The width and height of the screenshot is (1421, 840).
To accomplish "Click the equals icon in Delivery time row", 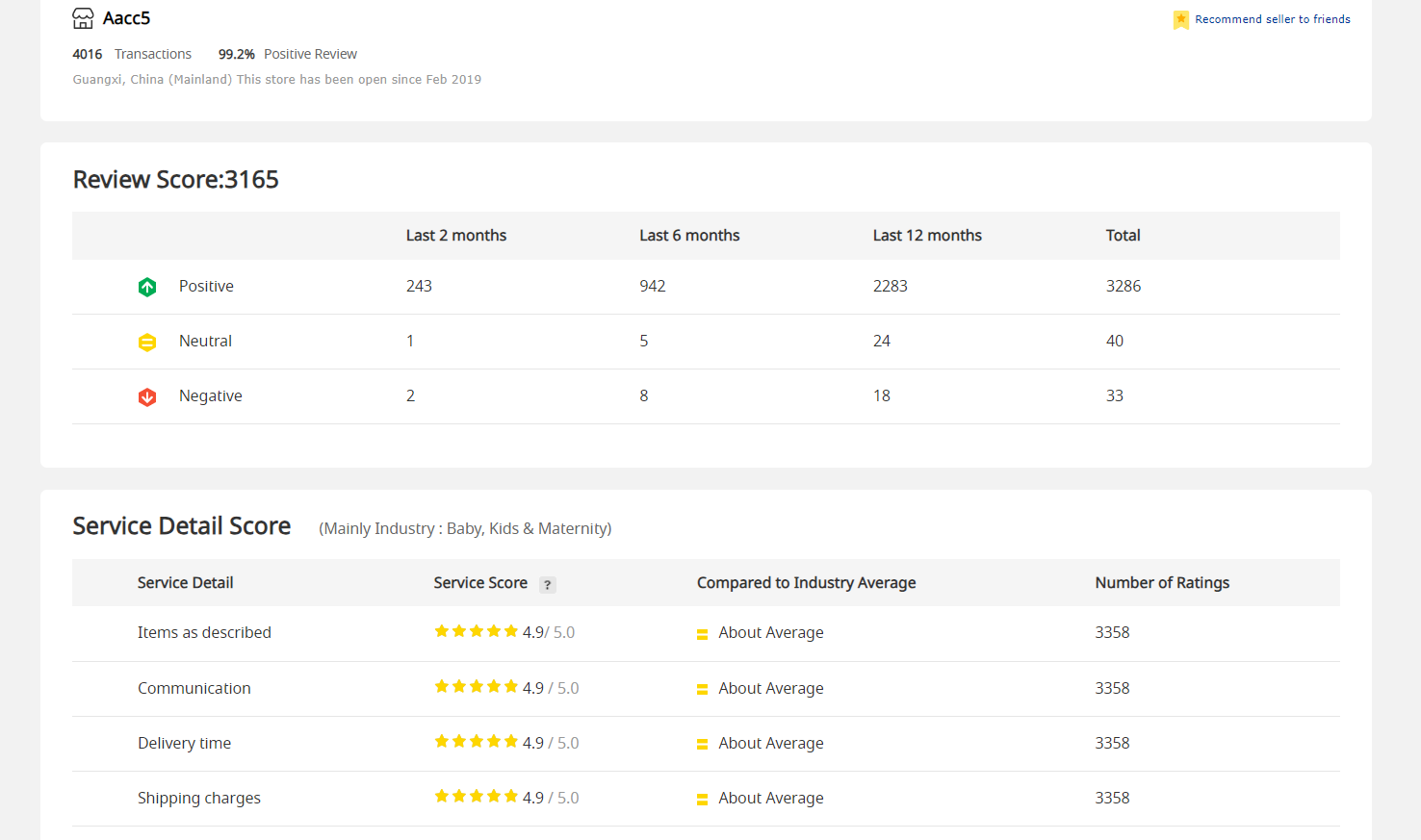I will point(702,744).
